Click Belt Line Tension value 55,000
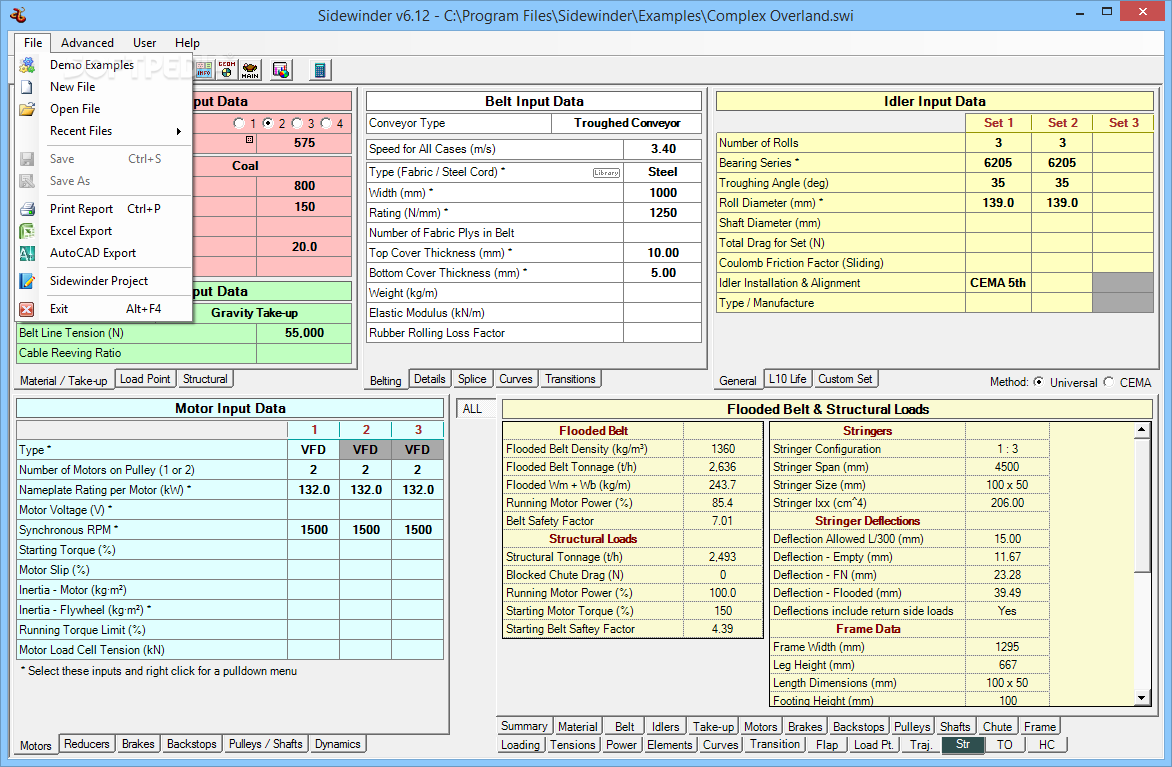Image resolution: width=1172 pixels, height=767 pixels. 304,333
